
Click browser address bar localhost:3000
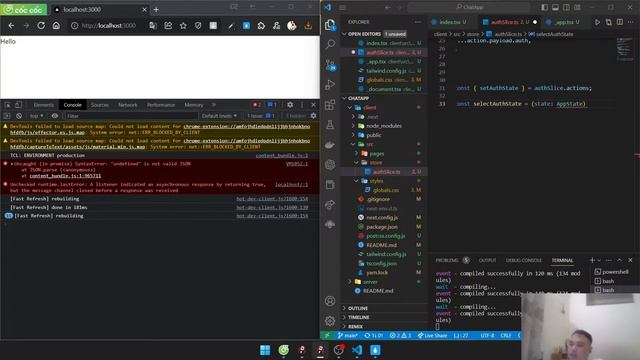[109, 26]
